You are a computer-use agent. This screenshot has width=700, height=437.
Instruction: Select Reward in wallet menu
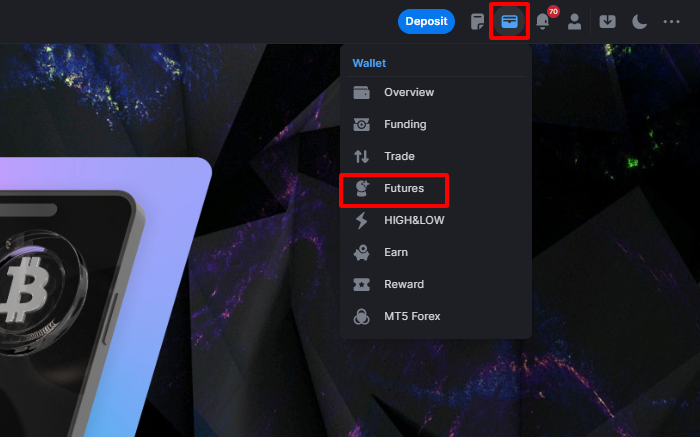tap(436, 284)
